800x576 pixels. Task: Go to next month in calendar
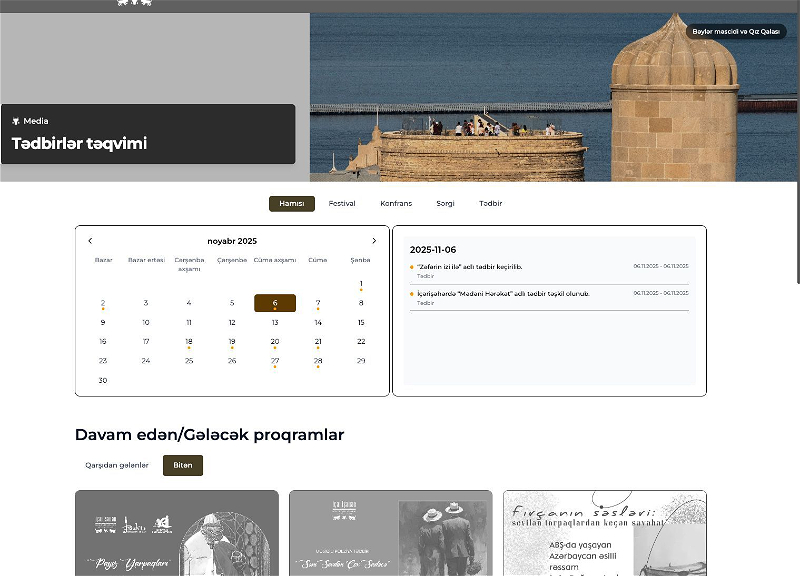(x=374, y=241)
